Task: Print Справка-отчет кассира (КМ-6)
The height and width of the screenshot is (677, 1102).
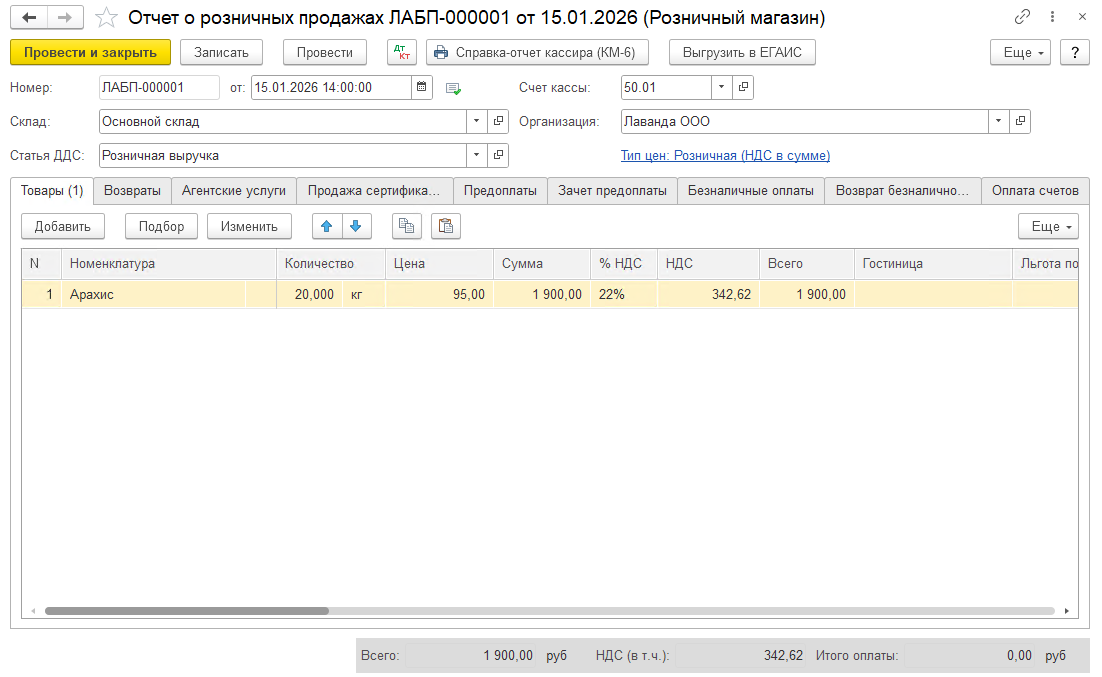Action: tap(537, 53)
